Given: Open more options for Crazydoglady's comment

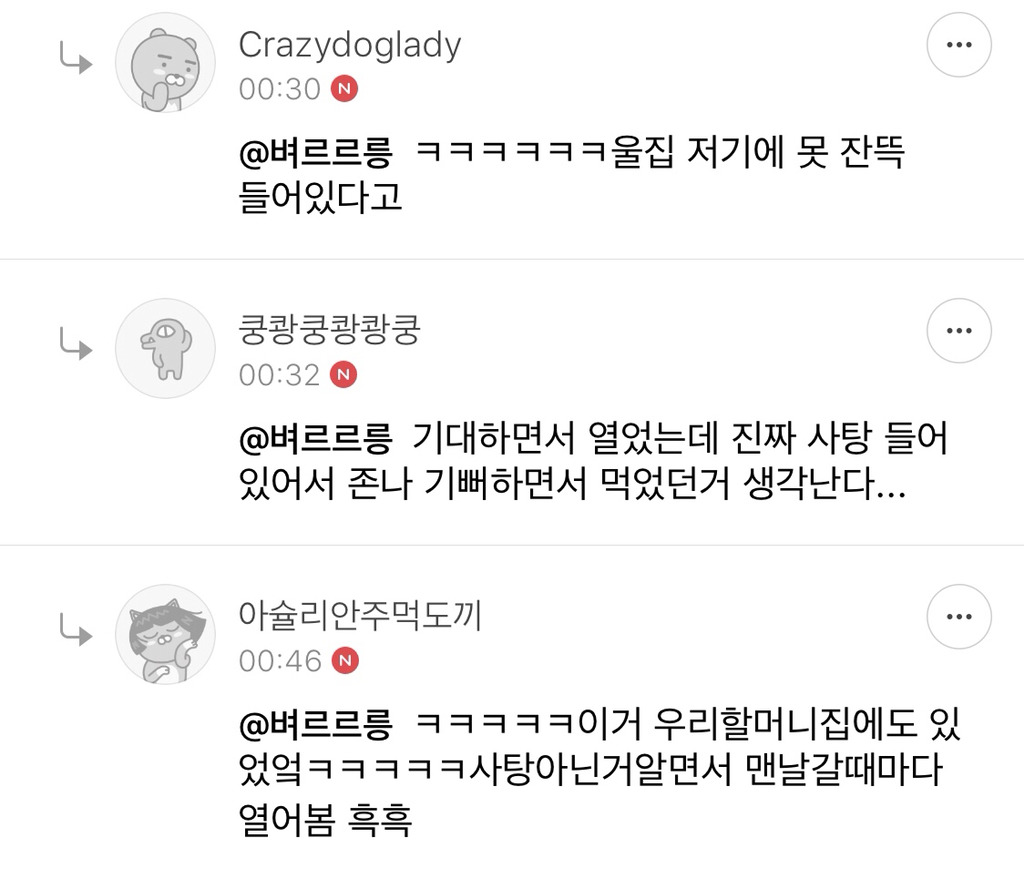Looking at the screenshot, I should [x=959, y=45].
